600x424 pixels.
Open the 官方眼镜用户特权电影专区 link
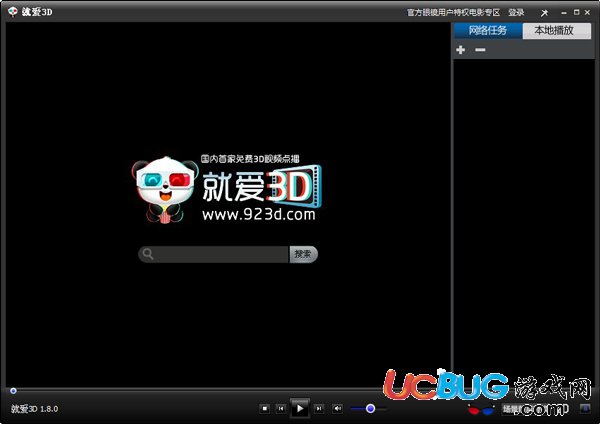point(453,13)
